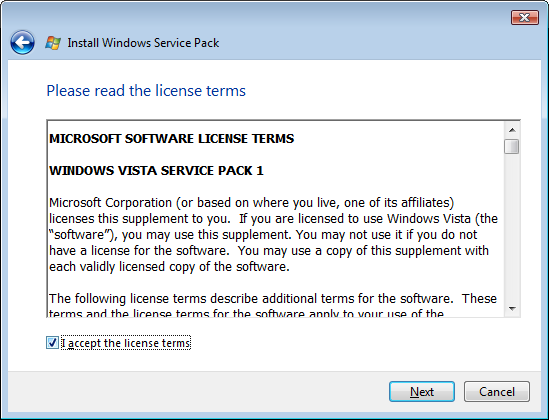Cancel the service pack installation

(x=497, y=392)
